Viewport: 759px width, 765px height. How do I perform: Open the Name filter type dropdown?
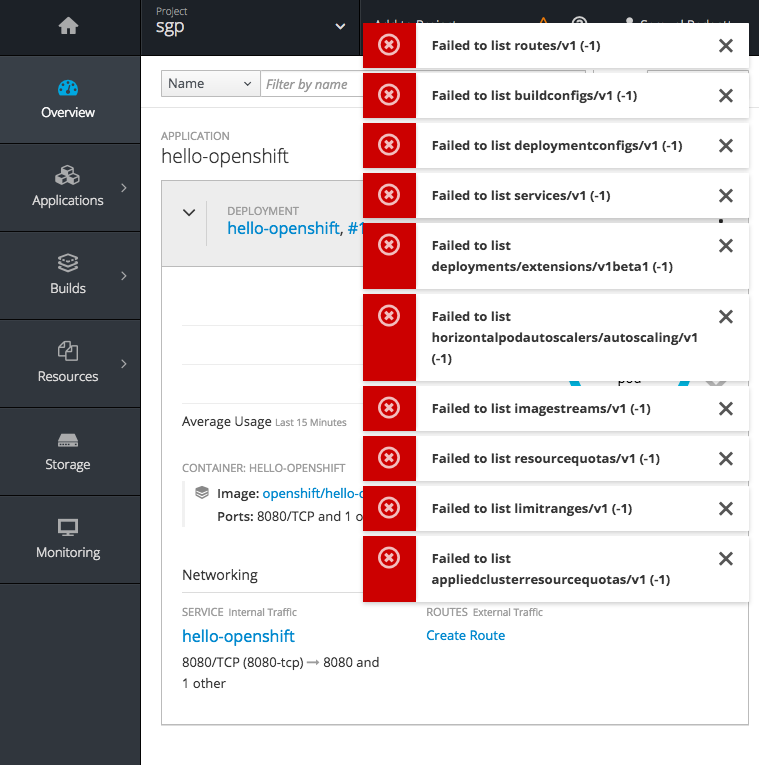coord(210,84)
